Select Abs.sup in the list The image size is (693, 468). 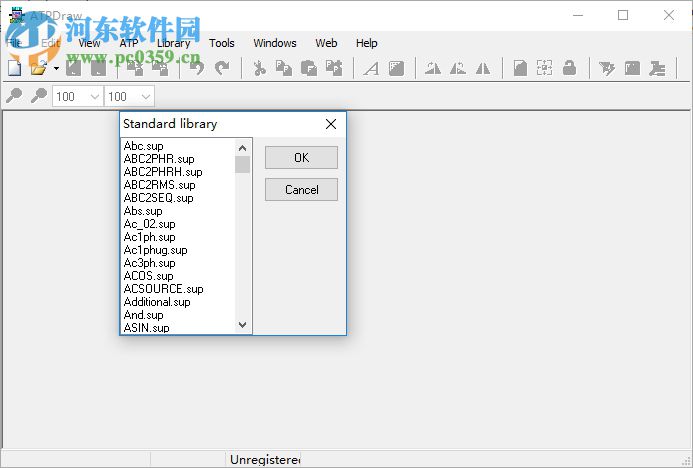pyautogui.click(x=143, y=211)
